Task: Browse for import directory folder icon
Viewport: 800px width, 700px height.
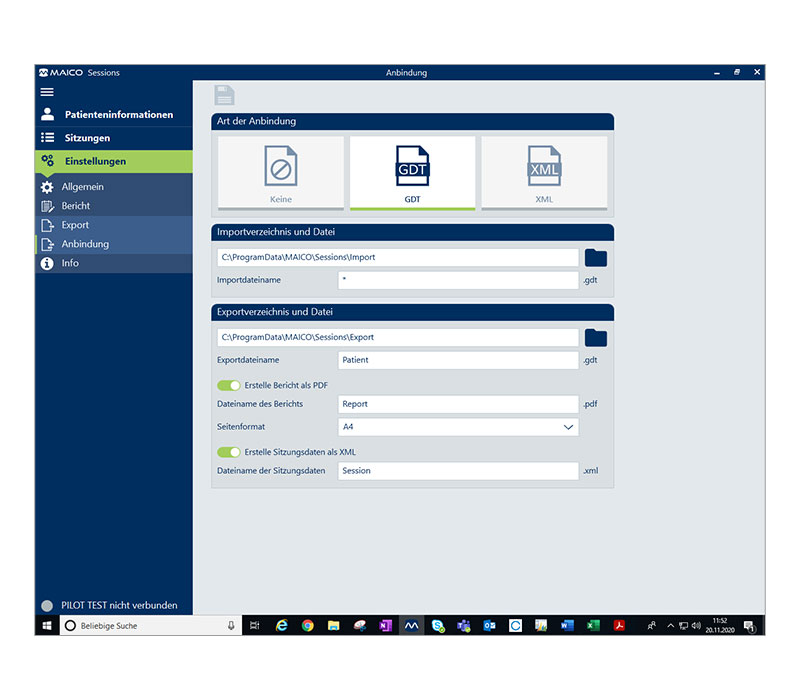Action: coord(596,258)
